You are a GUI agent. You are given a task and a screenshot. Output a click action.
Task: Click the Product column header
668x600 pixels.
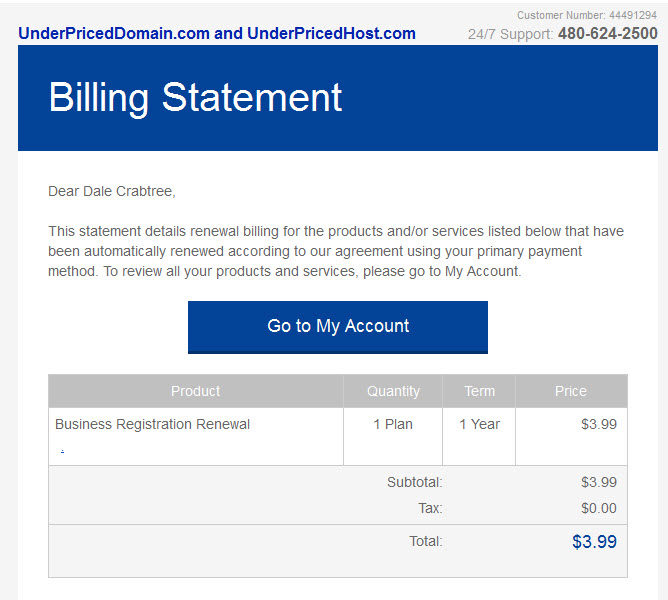coord(196,391)
